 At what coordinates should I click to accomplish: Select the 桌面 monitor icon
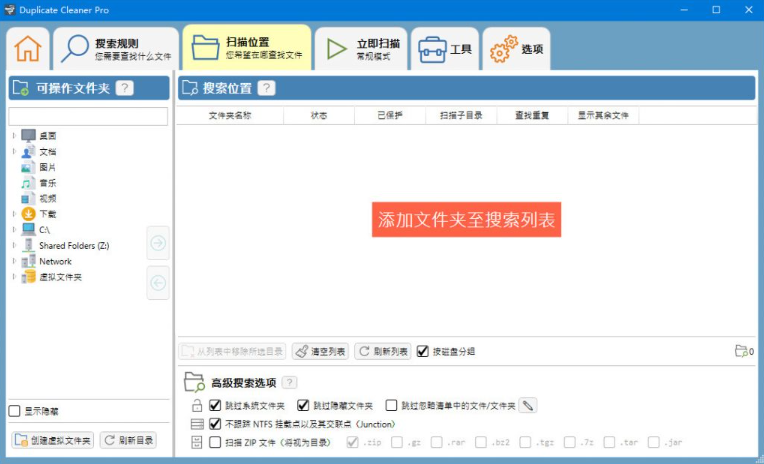tap(28, 135)
